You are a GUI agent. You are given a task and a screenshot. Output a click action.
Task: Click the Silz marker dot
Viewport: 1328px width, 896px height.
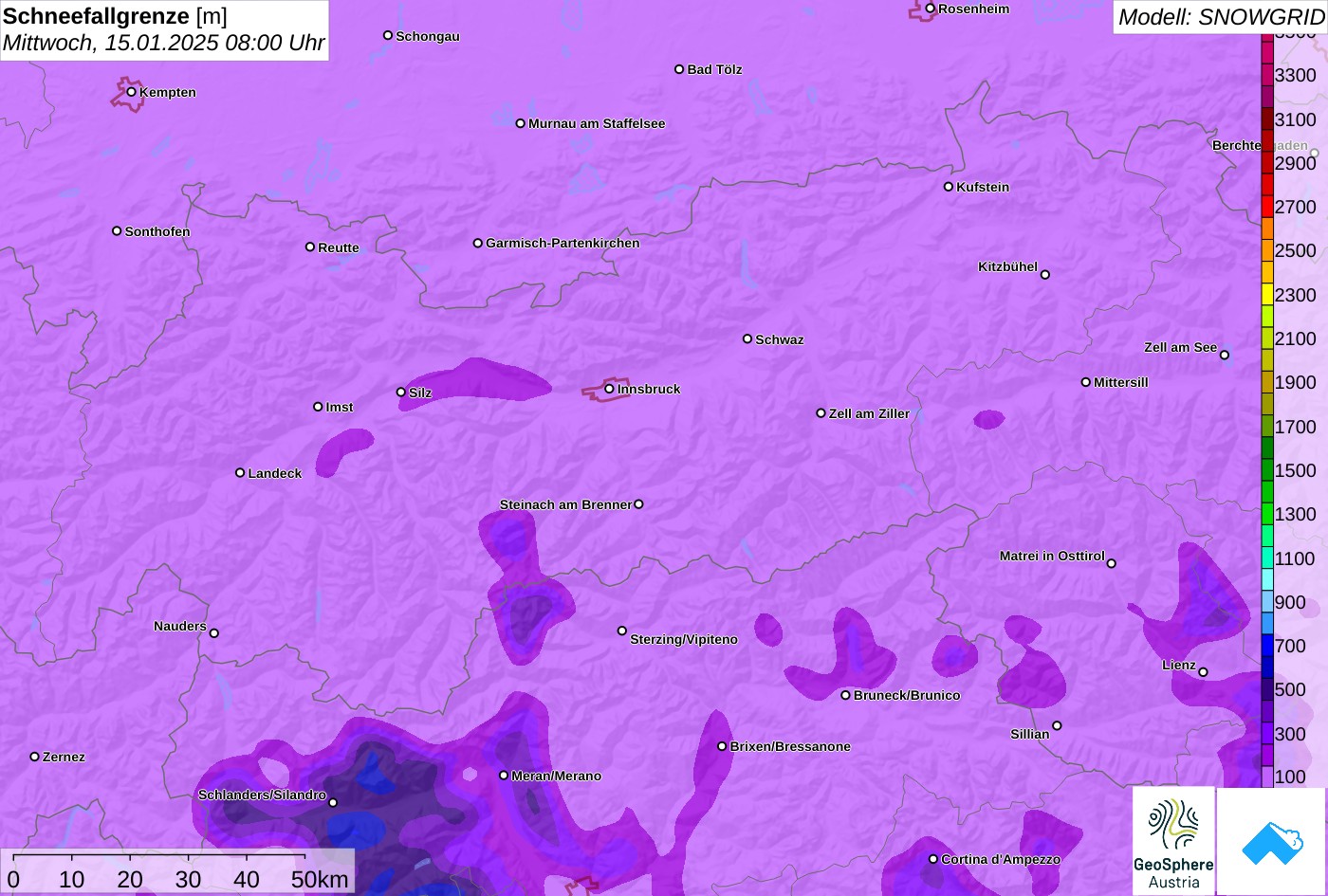click(401, 392)
